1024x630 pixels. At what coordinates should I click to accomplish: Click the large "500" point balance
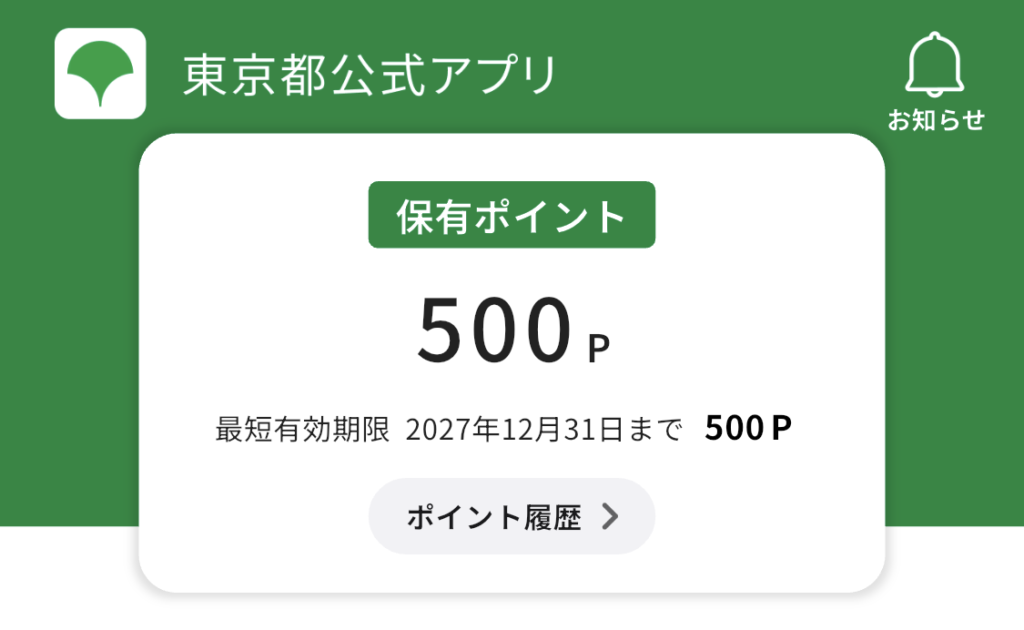click(x=492, y=331)
